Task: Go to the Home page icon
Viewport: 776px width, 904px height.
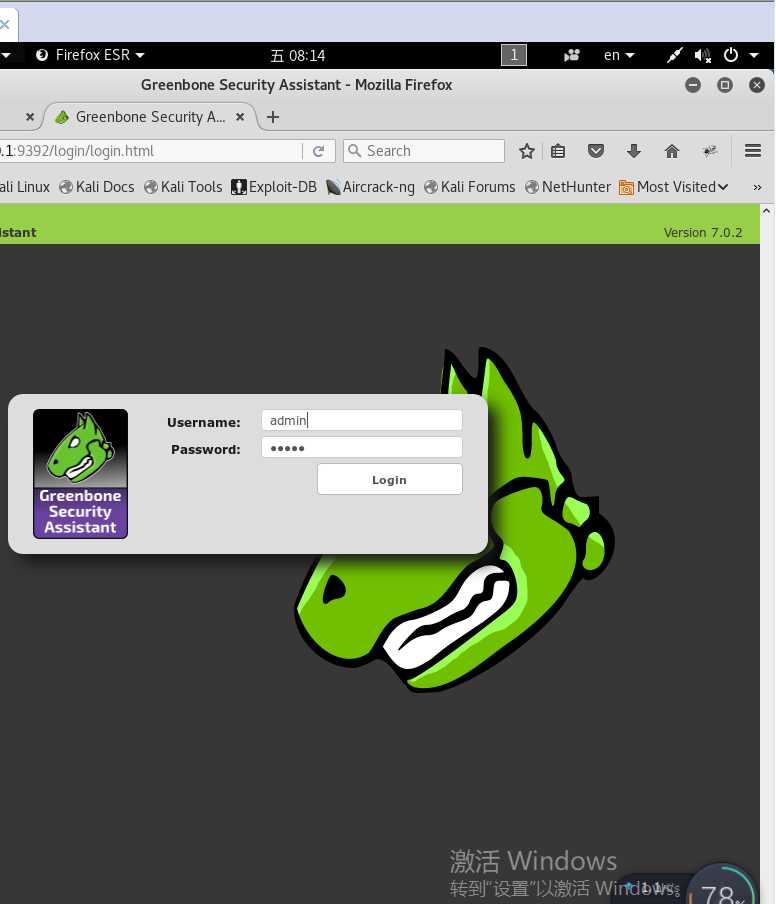Action: coord(672,151)
